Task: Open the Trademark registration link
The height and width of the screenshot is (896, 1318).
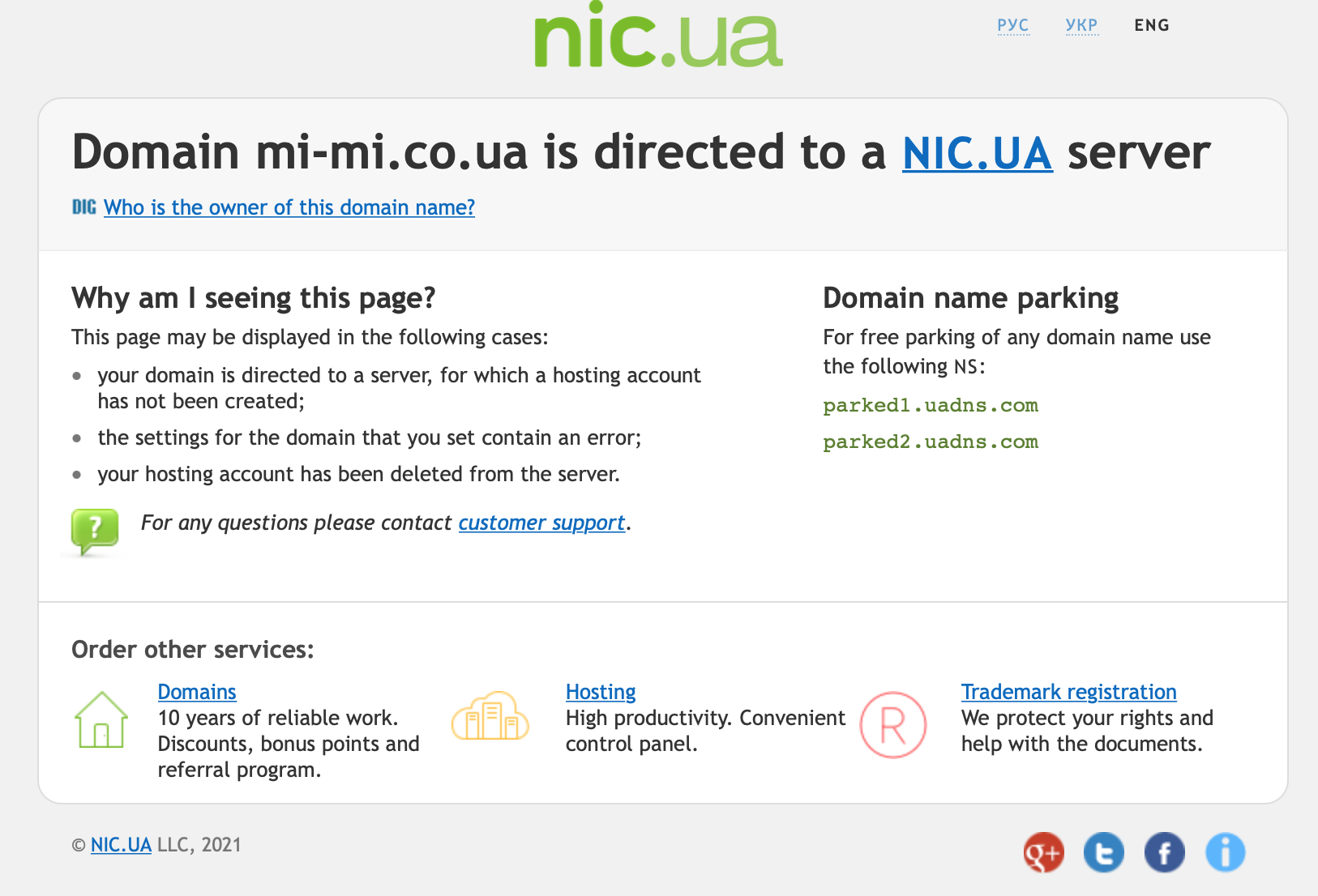Action: click(1068, 692)
